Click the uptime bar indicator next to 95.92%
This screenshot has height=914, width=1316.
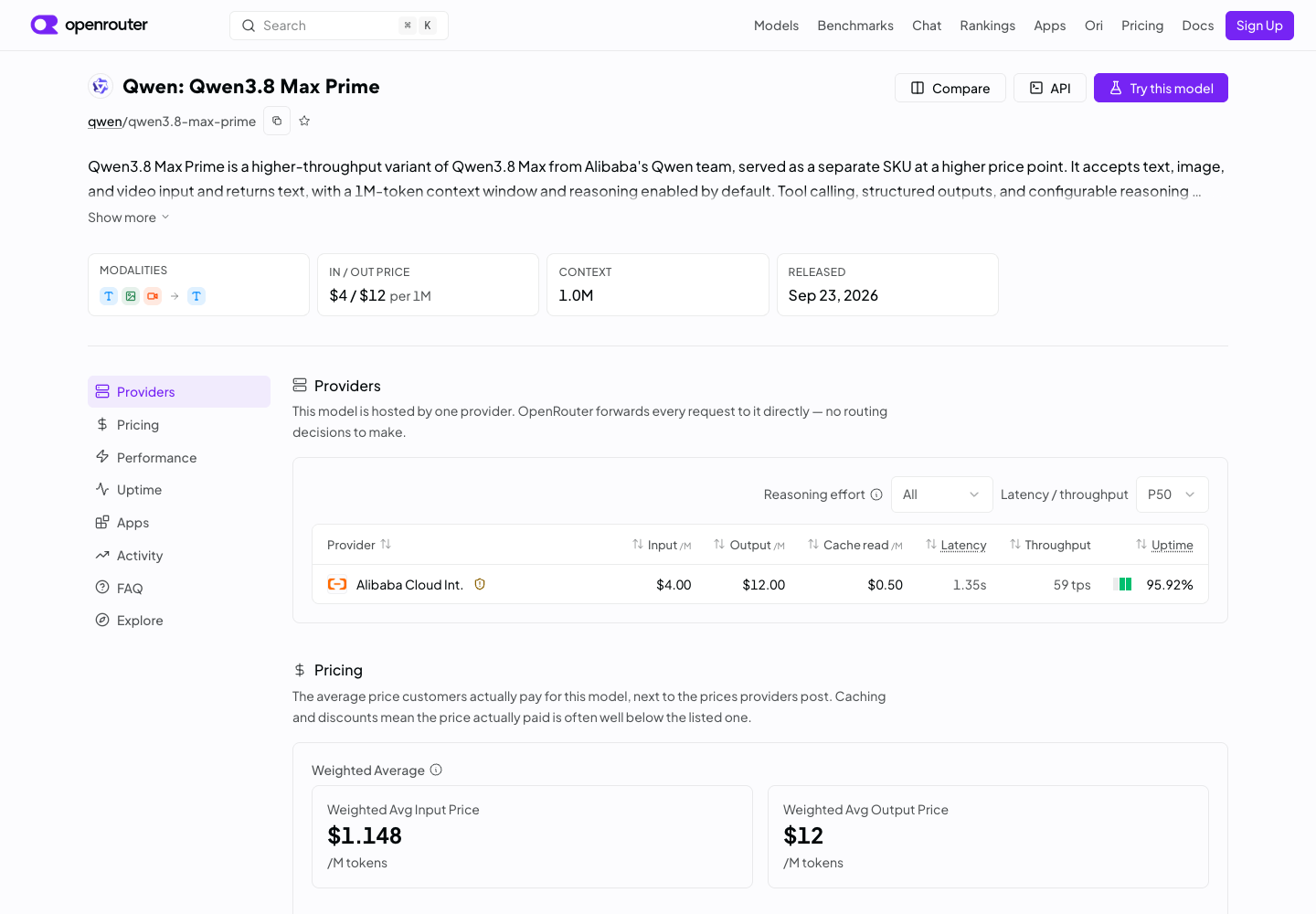pos(1125,584)
